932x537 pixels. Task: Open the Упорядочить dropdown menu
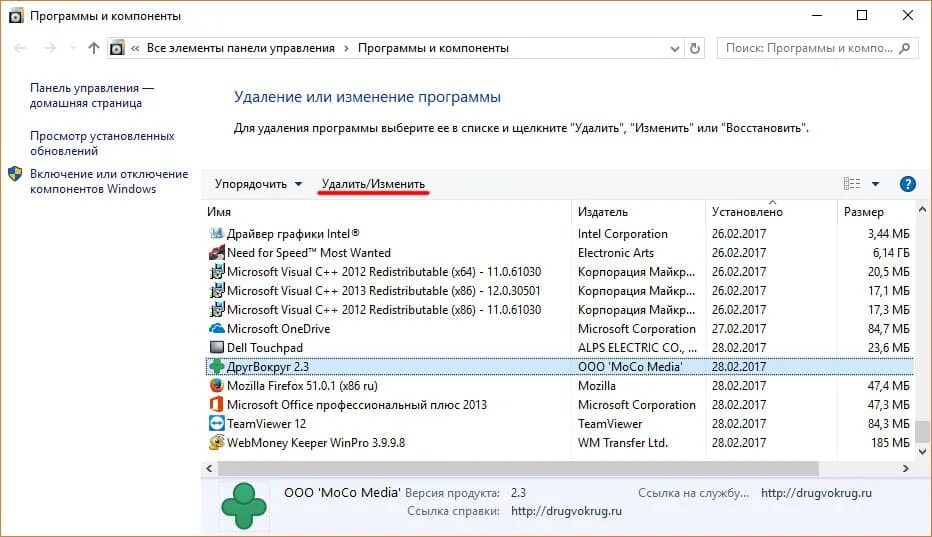258,184
